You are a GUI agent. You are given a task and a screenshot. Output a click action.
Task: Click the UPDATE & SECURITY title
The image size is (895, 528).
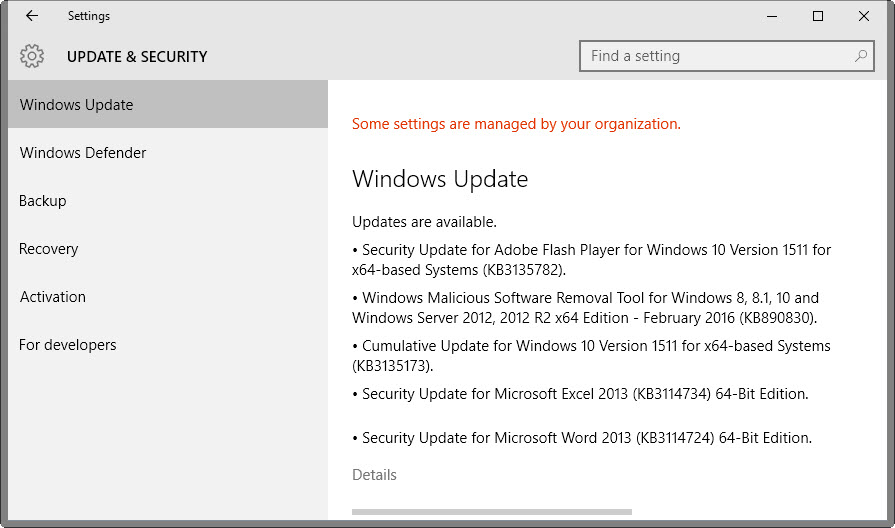[137, 57]
